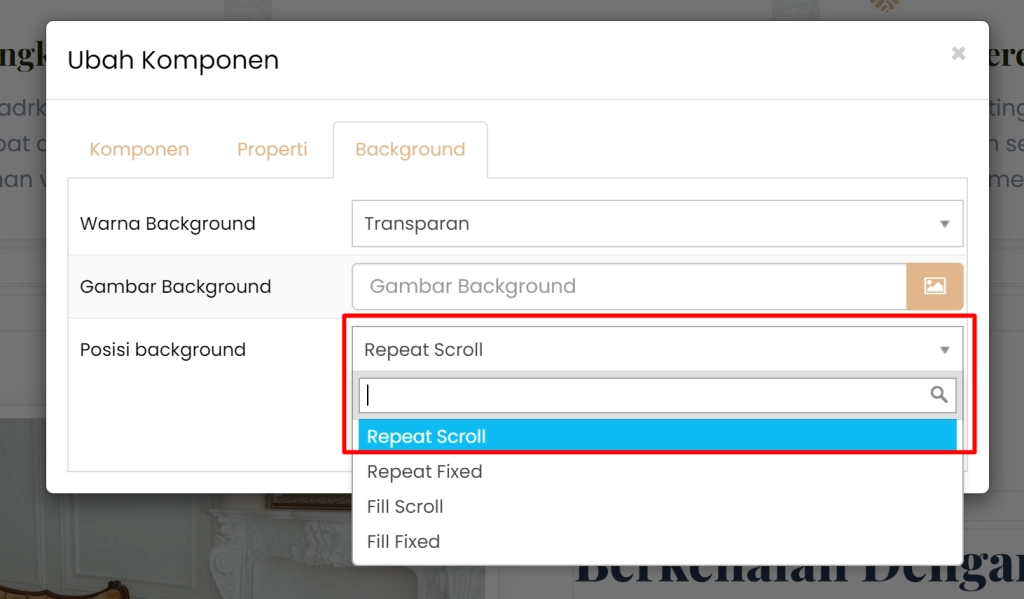This screenshot has height=599, width=1024.
Task: Click the Posisi background label
Action: coord(163,350)
